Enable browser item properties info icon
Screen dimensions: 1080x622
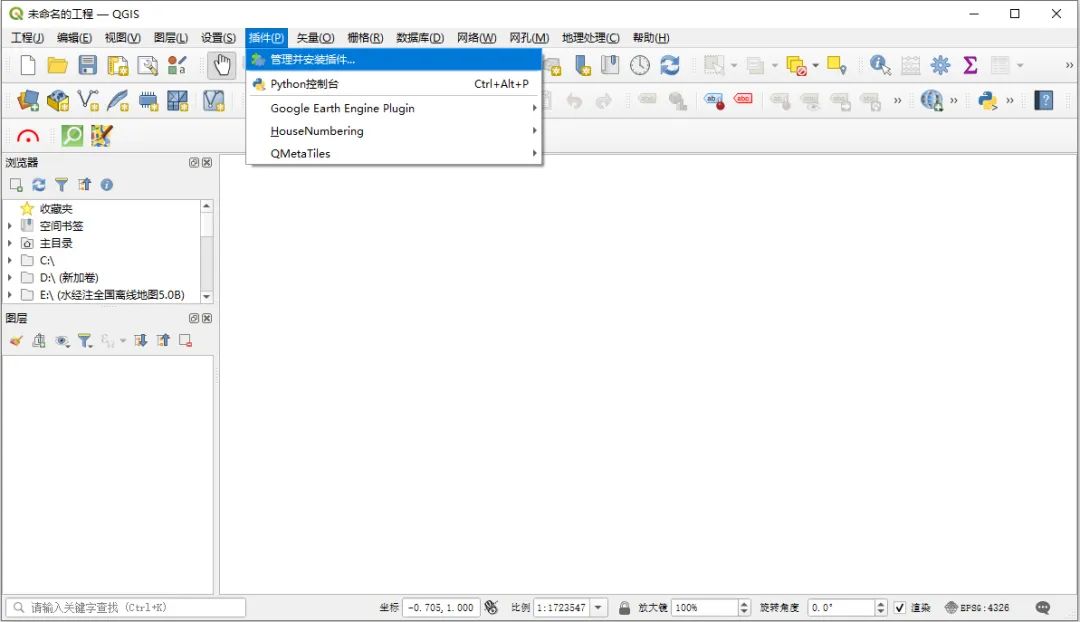pos(107,185)
